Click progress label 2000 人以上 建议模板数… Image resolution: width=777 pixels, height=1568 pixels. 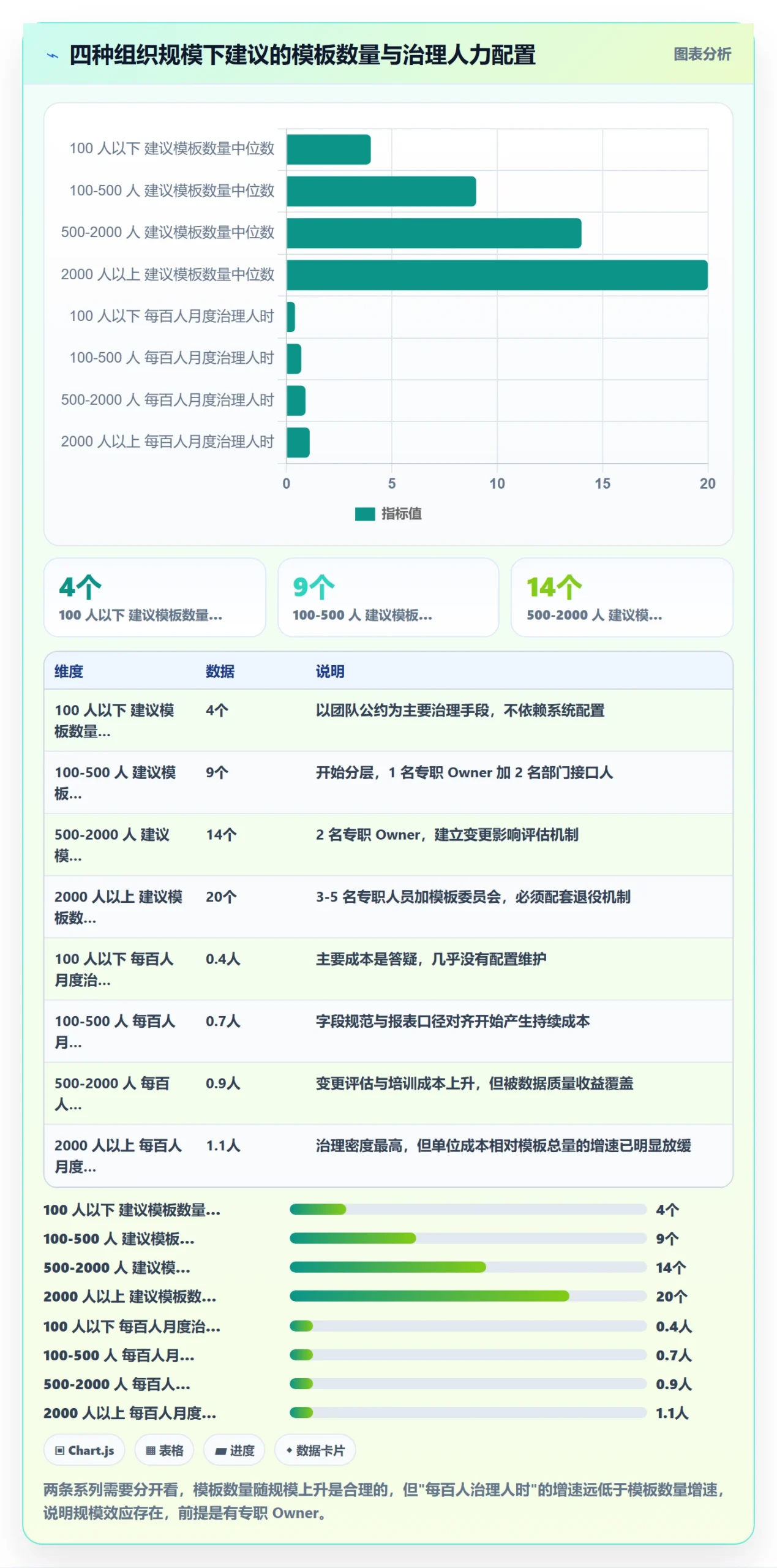point(129,1295)
